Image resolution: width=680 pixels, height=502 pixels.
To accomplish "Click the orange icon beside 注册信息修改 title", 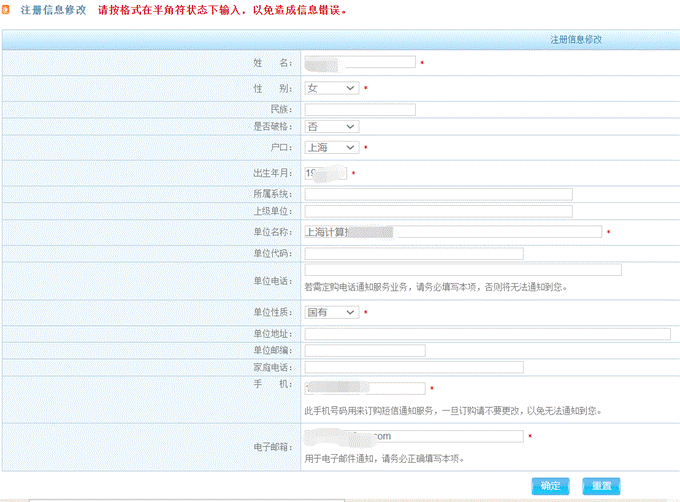I will [7, 10].
